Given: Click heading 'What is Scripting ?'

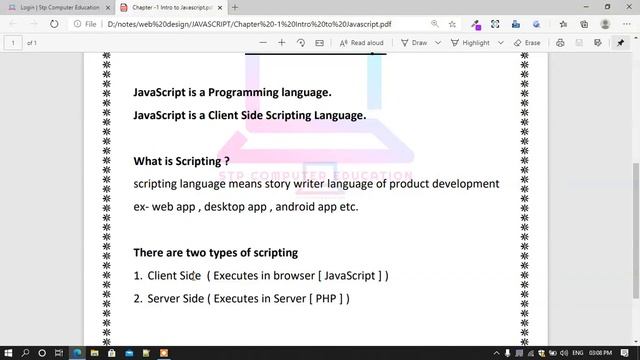Looking at the screenshot, I should (181, 161).
